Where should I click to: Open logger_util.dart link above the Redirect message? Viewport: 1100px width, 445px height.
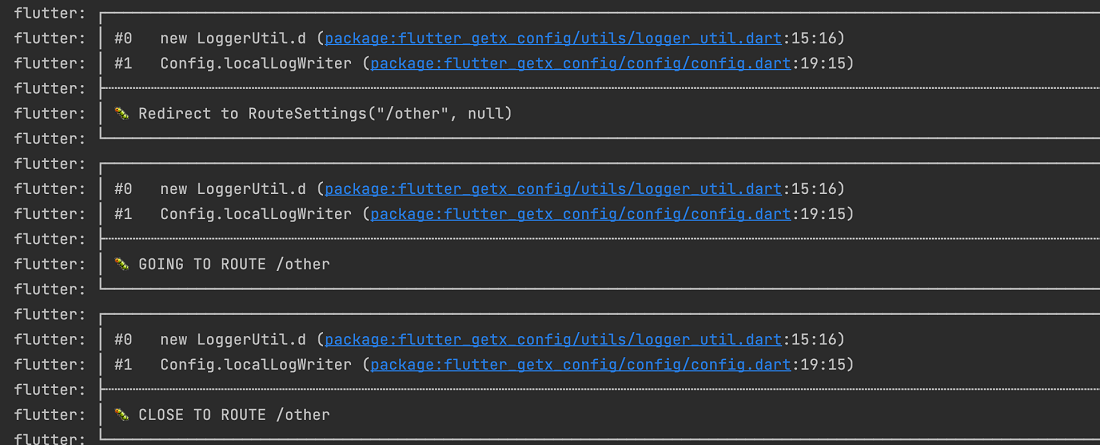tap(553, 38)
